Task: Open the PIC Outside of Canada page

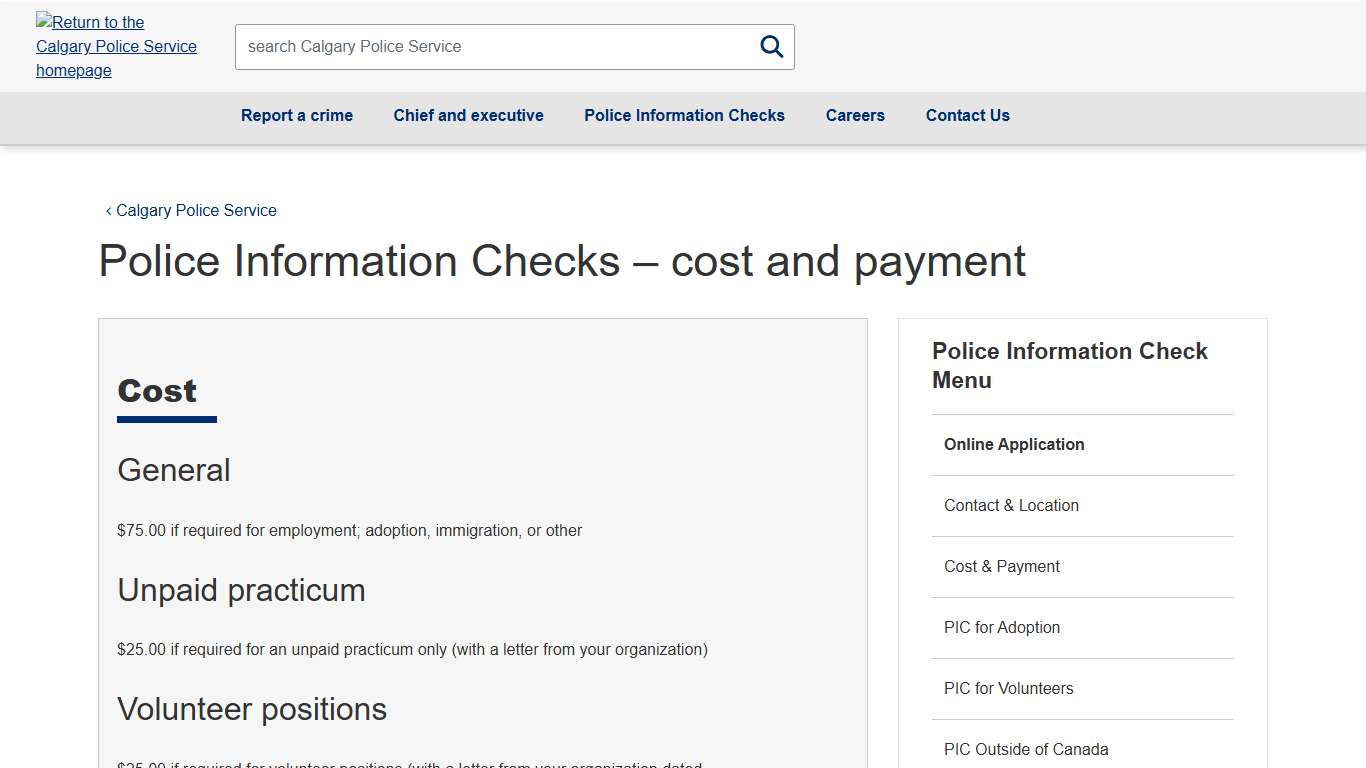Action: tap(1026, 749)
